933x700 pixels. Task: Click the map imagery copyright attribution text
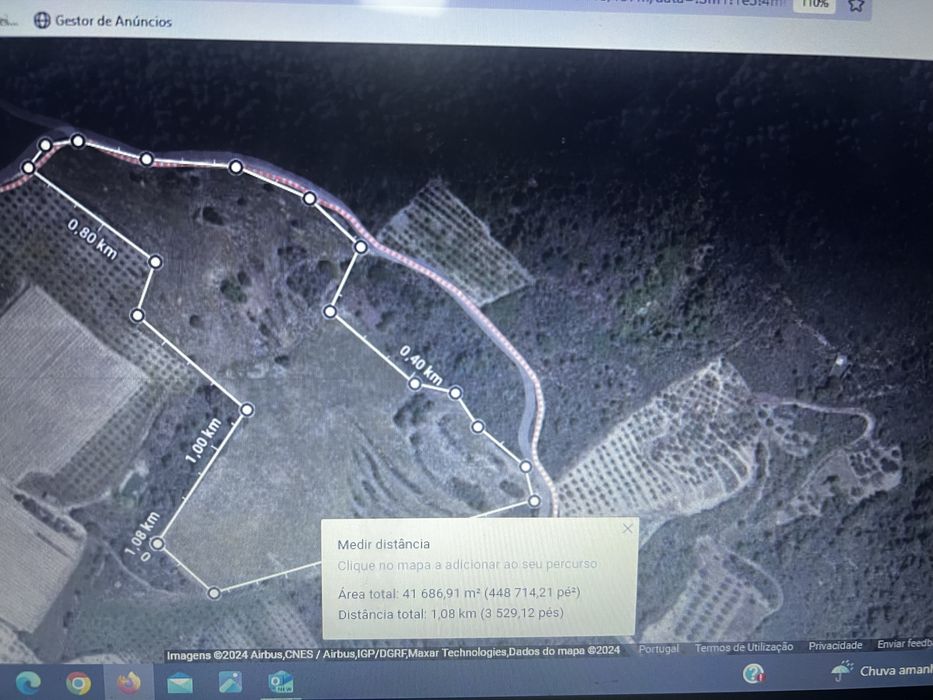point(393,654)
